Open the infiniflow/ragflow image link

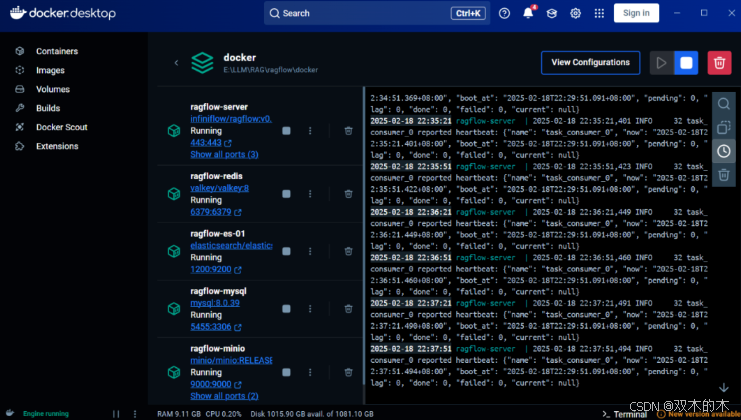(231, 119)
